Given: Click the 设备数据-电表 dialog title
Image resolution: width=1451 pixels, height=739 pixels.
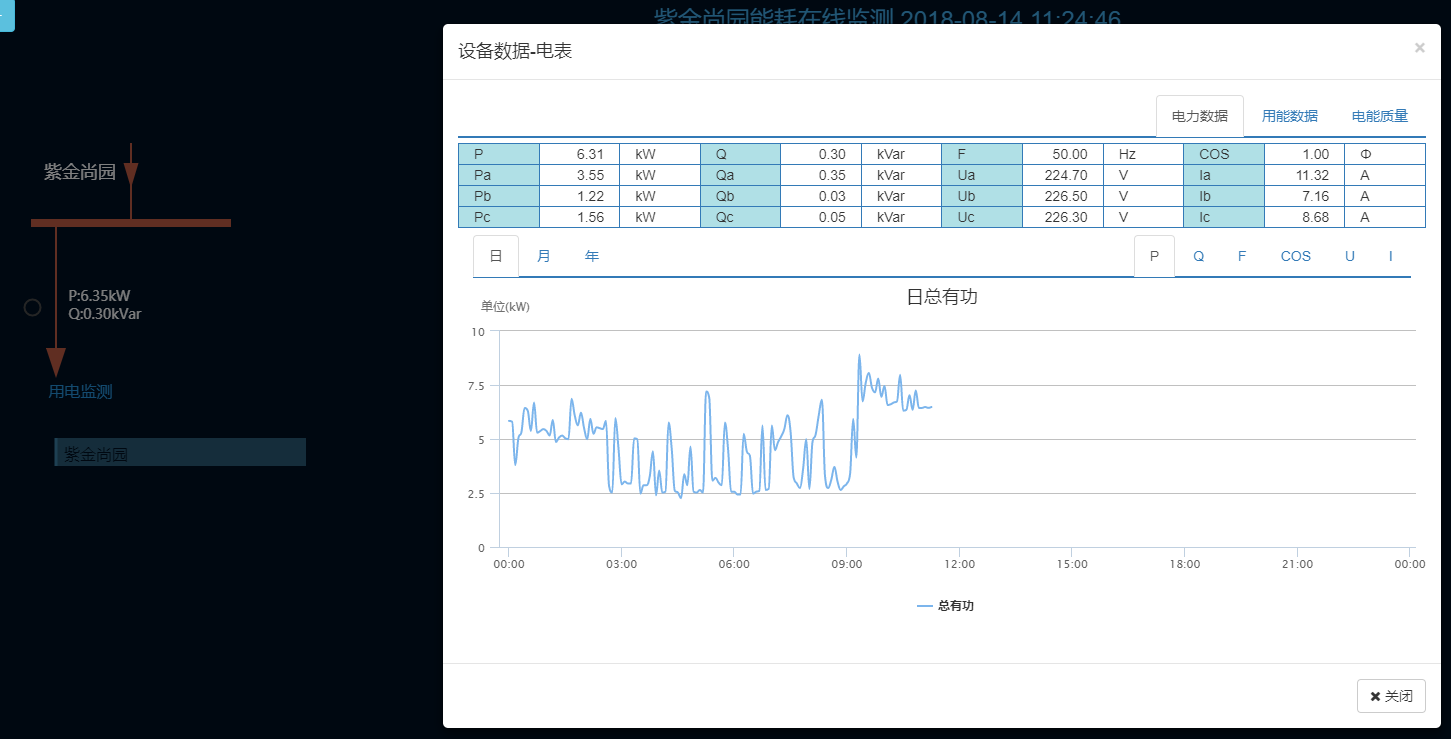Looking at the screenshot, I should coord(515,51).
